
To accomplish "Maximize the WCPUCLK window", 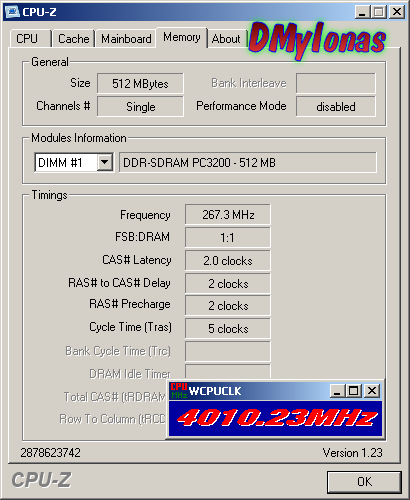I will tap(353, 391).
